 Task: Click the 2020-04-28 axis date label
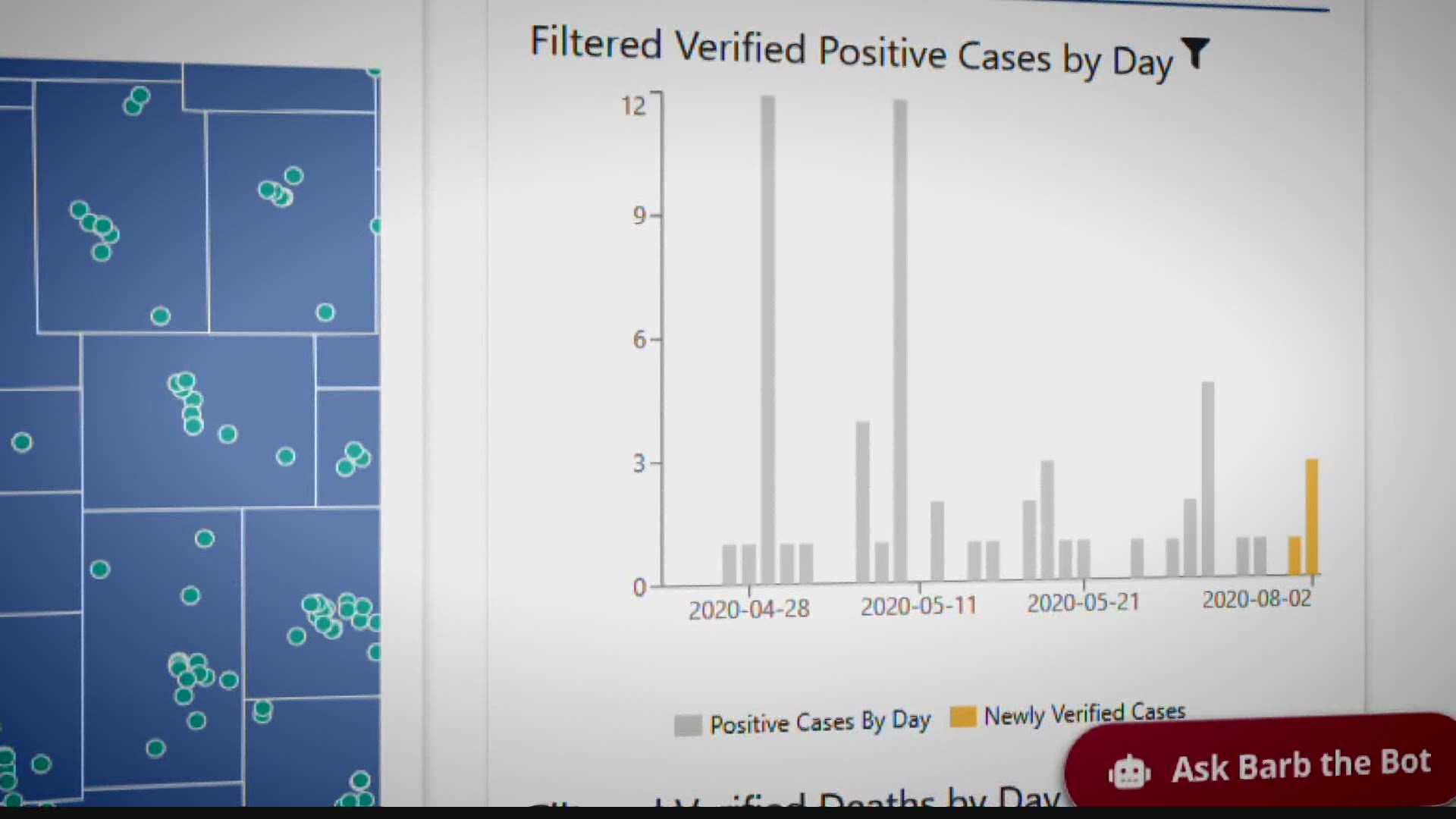(748, 609)
